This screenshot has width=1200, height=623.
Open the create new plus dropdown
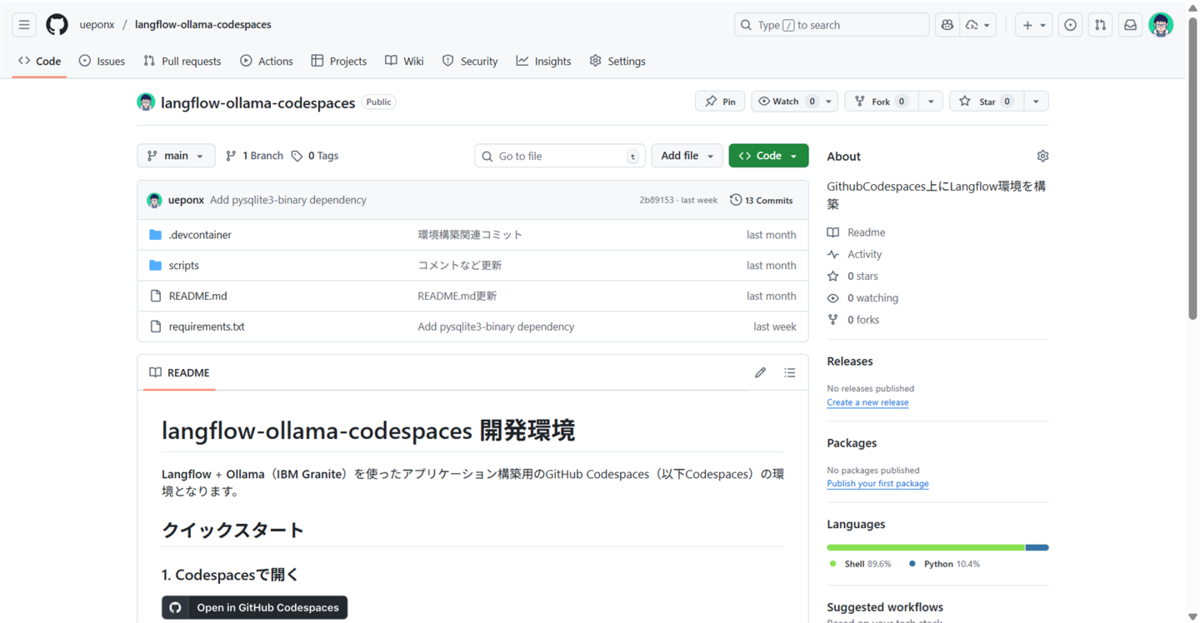[x=1034, y=25]
